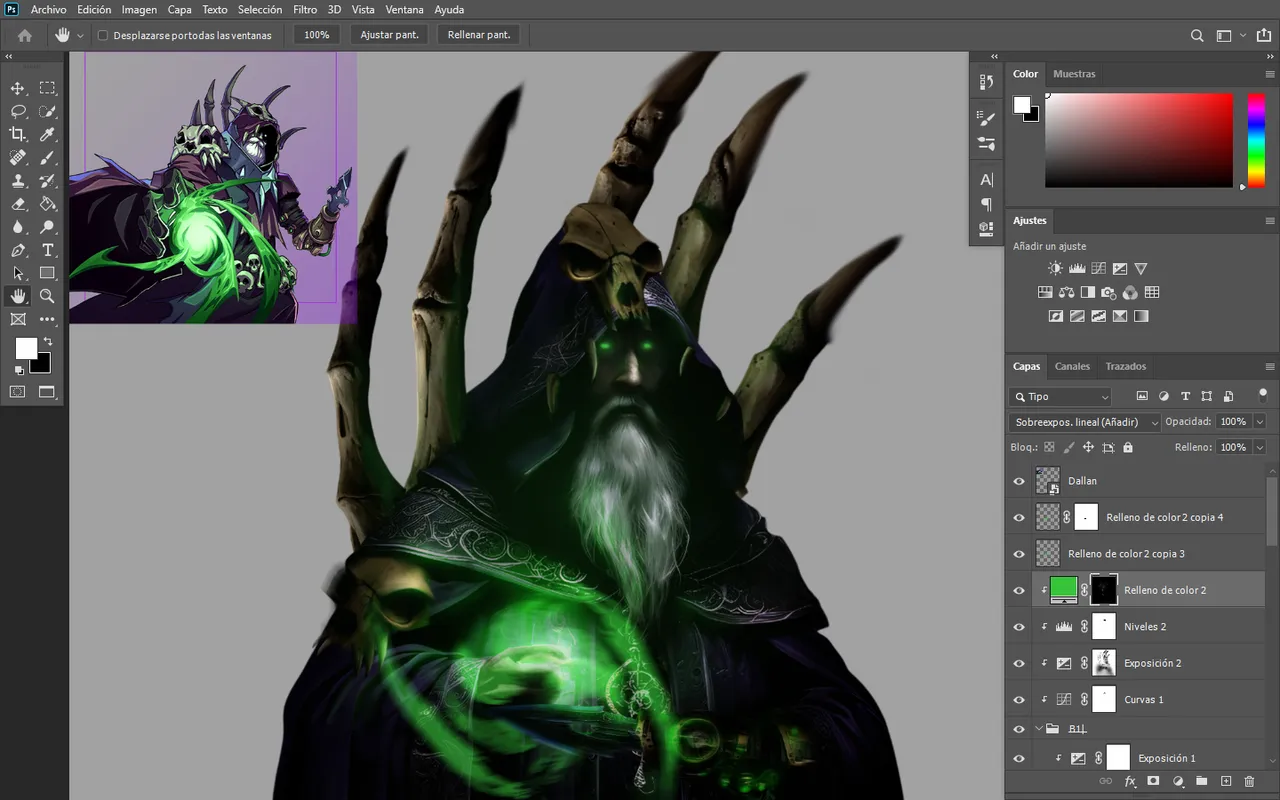The height and width of the screenshot is (800, 1280).
Task: Select the Crop tool
Action: tap(18, 134)
